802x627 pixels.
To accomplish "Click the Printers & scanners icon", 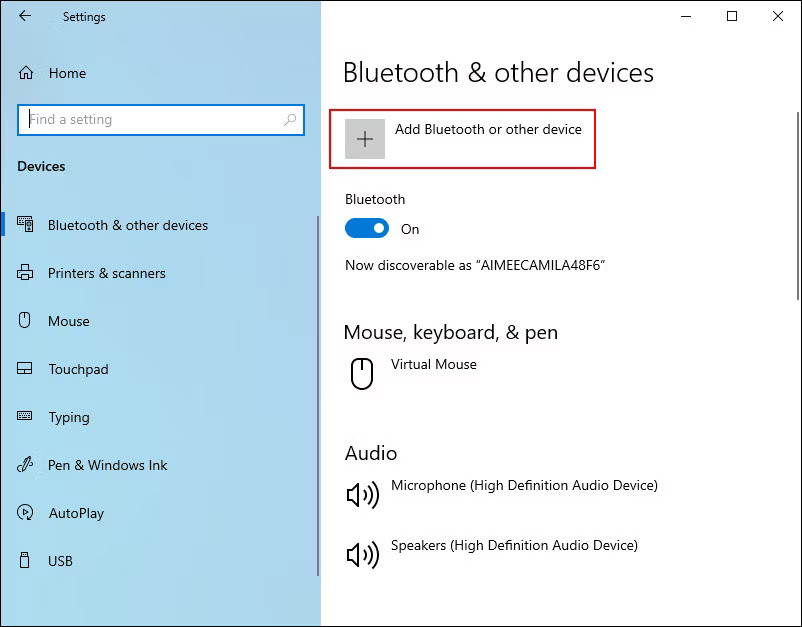I will coord(26,273).
